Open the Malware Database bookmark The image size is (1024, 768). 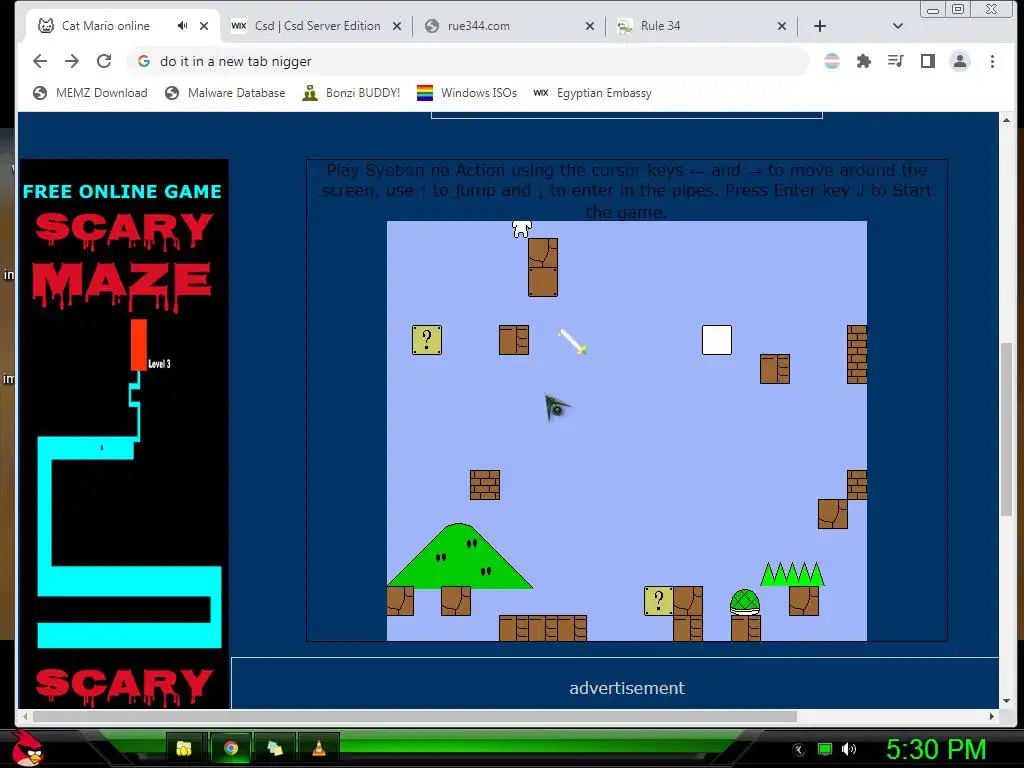[225, 93]
